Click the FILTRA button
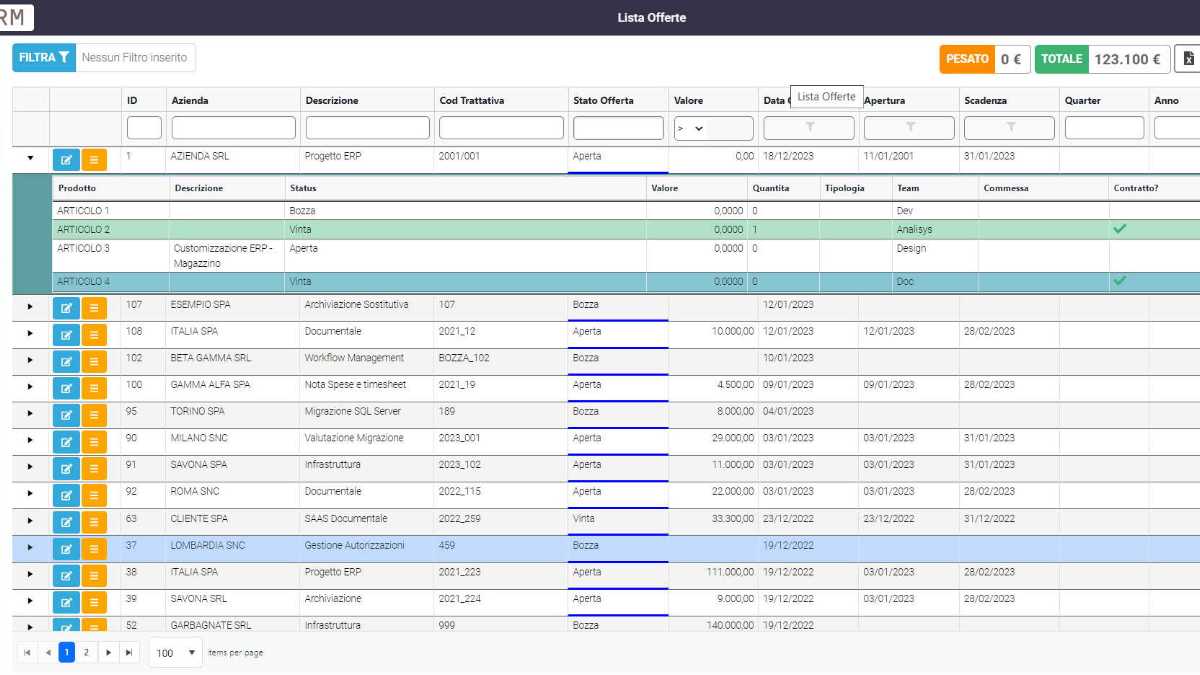The width and height of the screenshot is (1200, 675). pos(44,58)
